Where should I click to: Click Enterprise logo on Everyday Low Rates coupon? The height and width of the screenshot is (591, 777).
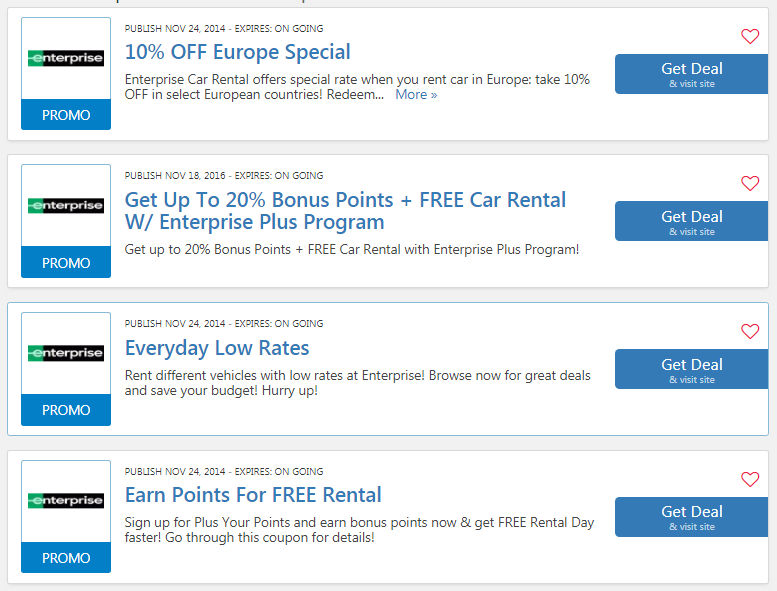pyautogui.click(x=66, y=353)
